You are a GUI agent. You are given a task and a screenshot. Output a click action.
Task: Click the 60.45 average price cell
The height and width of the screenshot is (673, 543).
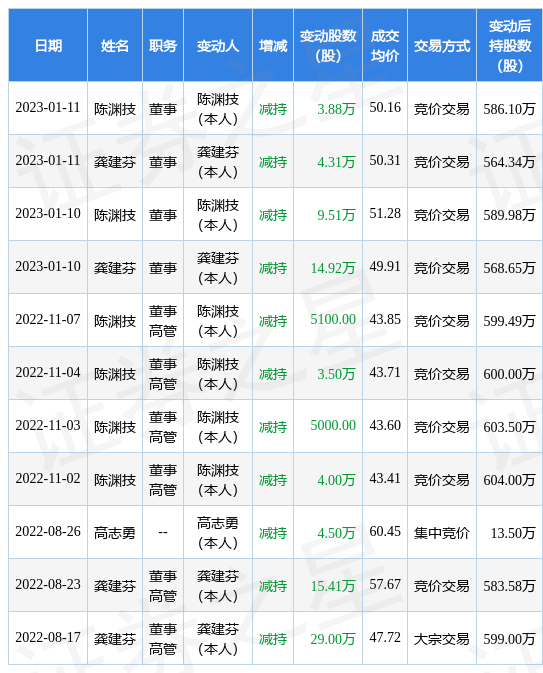385,532
